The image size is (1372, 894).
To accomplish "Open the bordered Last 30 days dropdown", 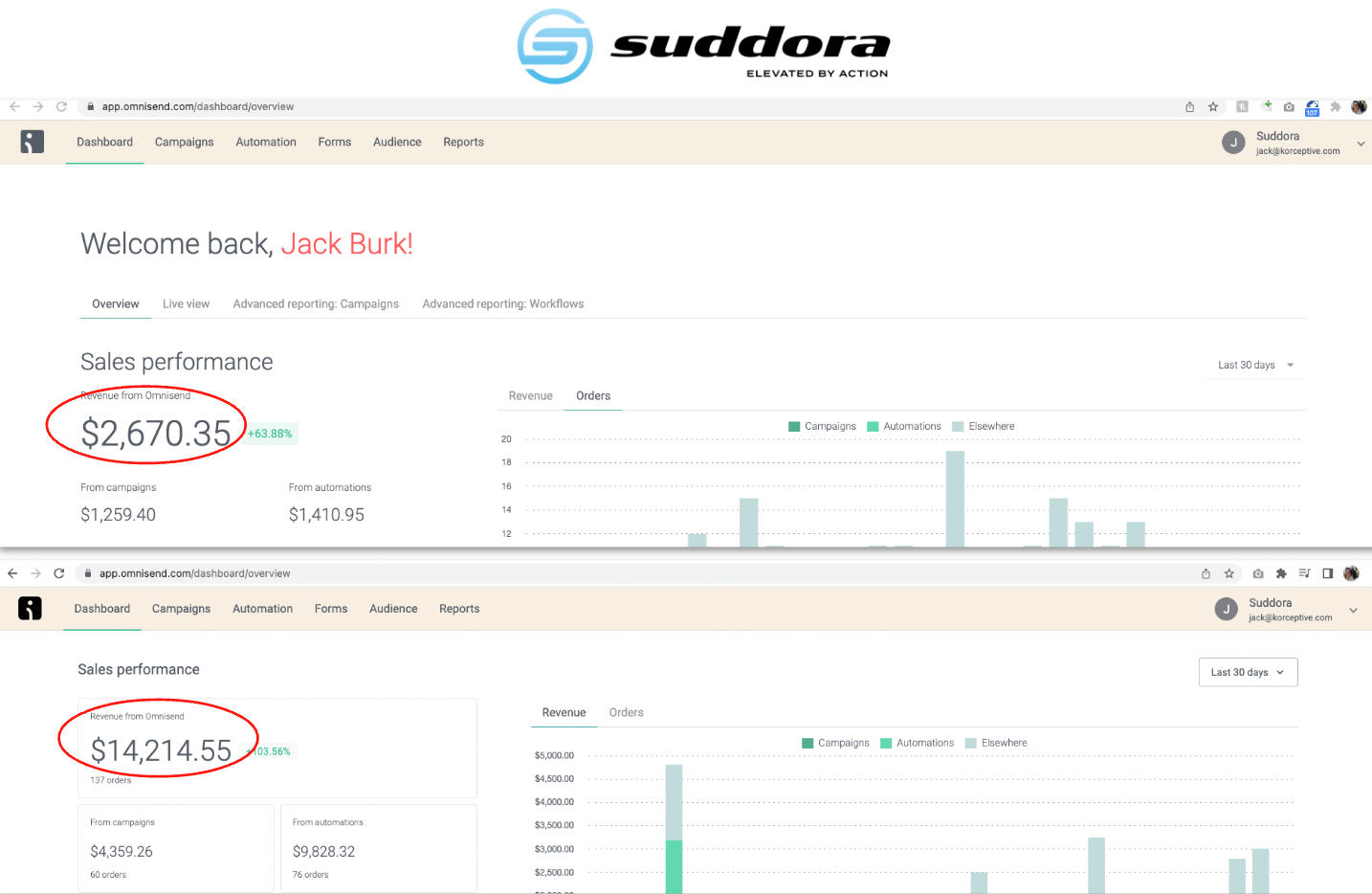I will 1248,672.
